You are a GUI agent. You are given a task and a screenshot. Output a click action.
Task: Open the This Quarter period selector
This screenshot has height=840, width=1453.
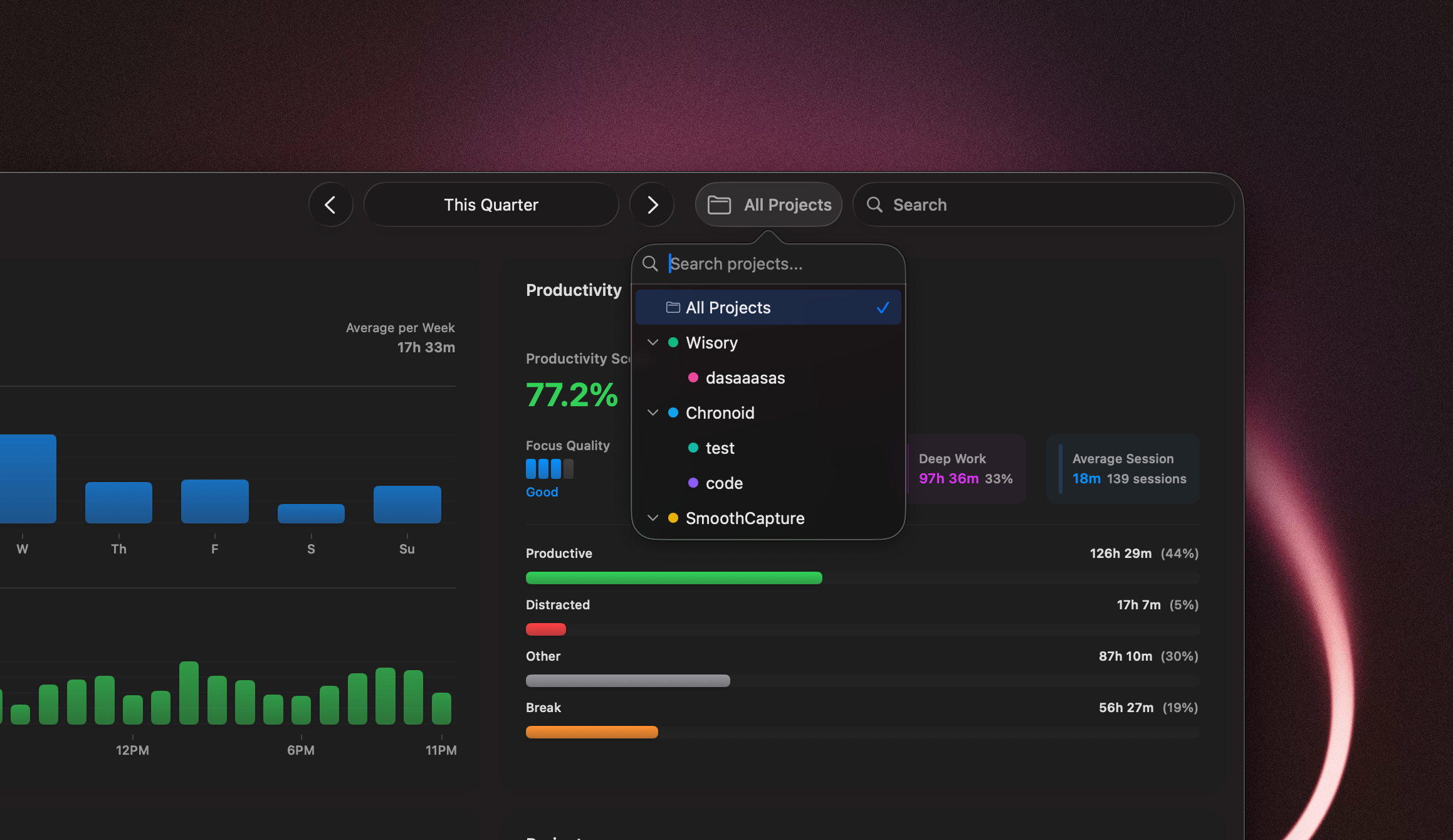click(491, 204)
